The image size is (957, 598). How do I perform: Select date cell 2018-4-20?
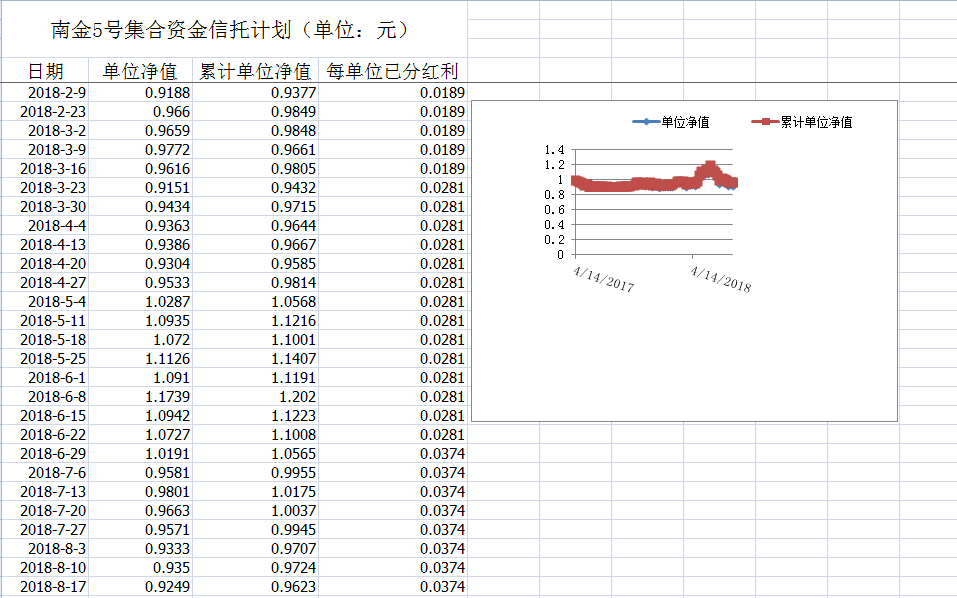pyautogui.click(x=45, y=263)
